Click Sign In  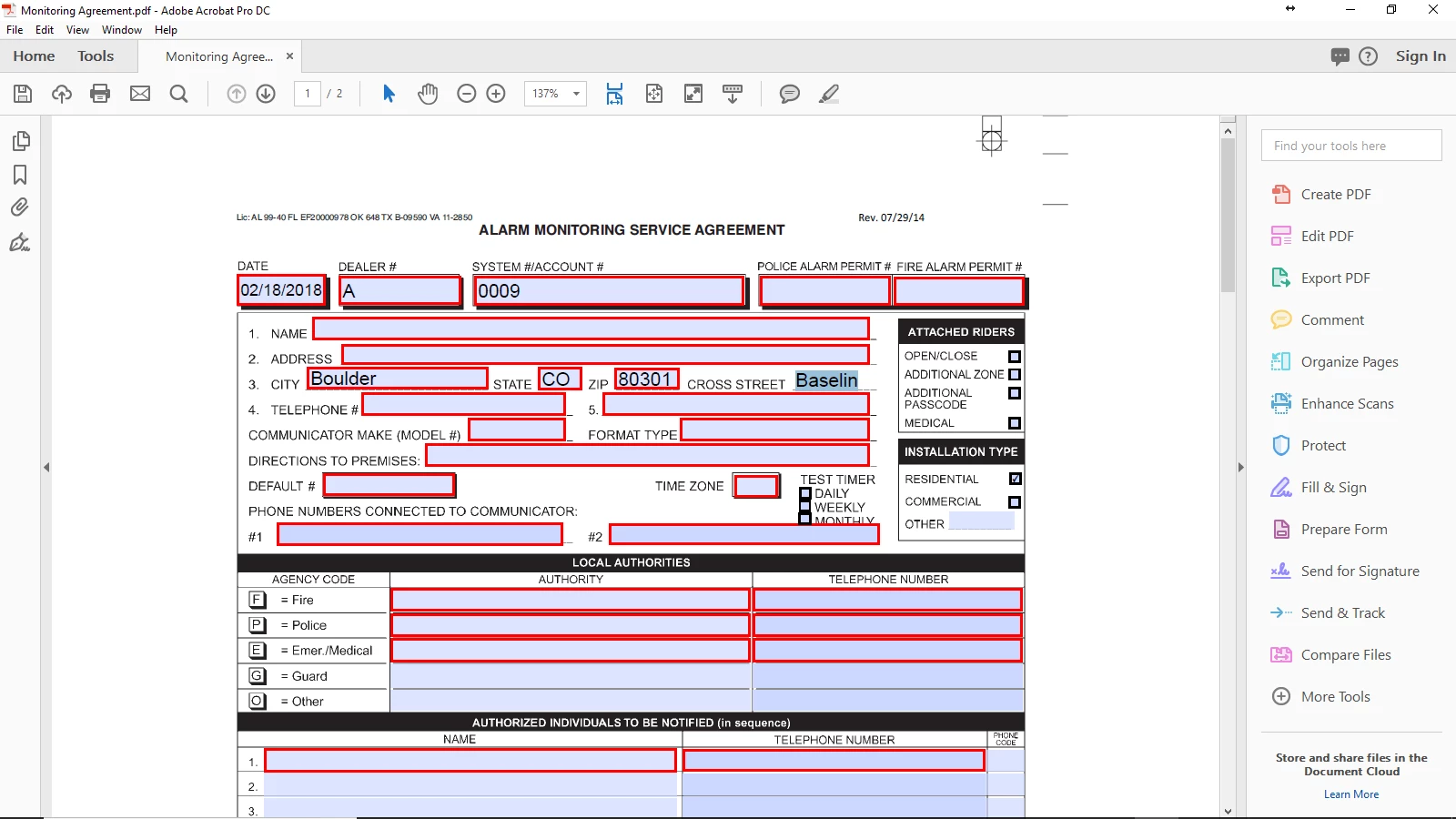[1421, 56]
